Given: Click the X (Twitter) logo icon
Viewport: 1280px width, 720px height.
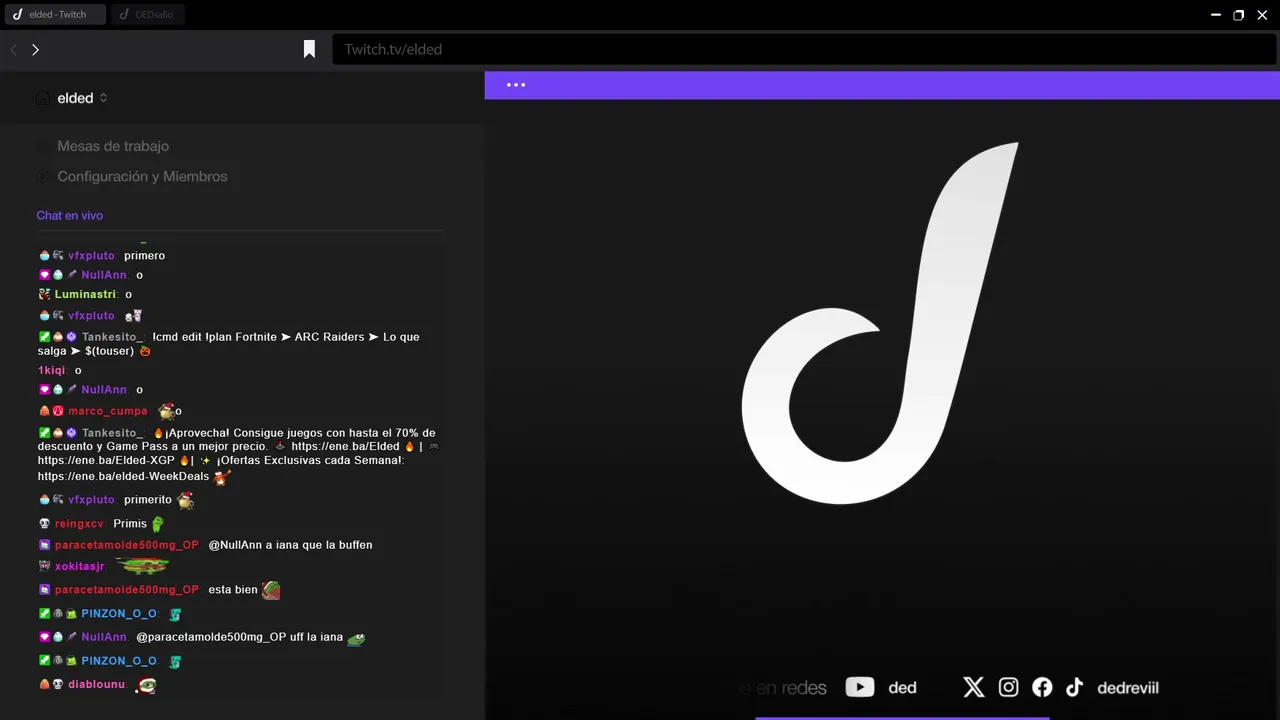Looking at the screenshot, I should click(973, 687).
